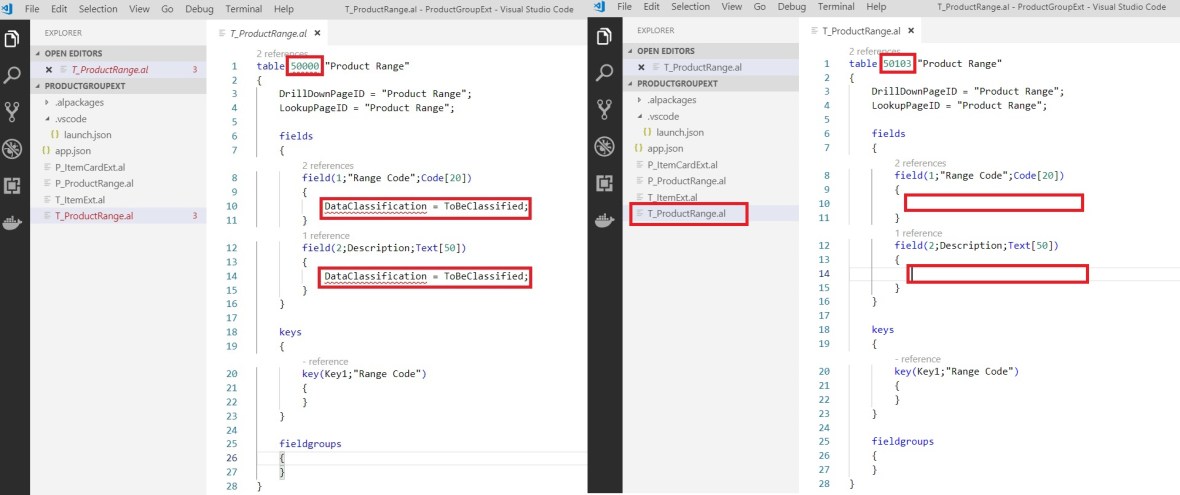Open T_ItemExt.al file in left window's explorer
The width and height of the screenshot is (1180, 495).
click(x=79, y=199)
